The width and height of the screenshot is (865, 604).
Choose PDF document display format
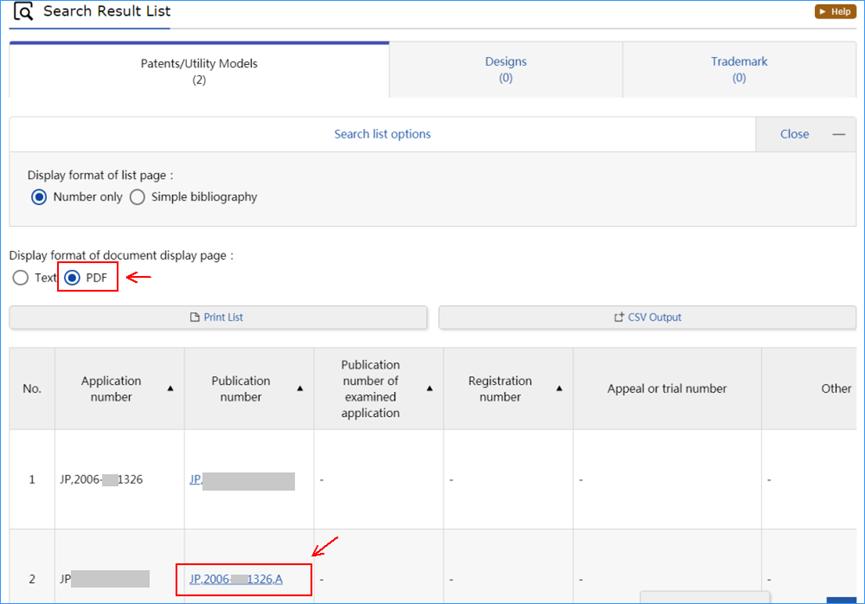(x=74, y=278)
